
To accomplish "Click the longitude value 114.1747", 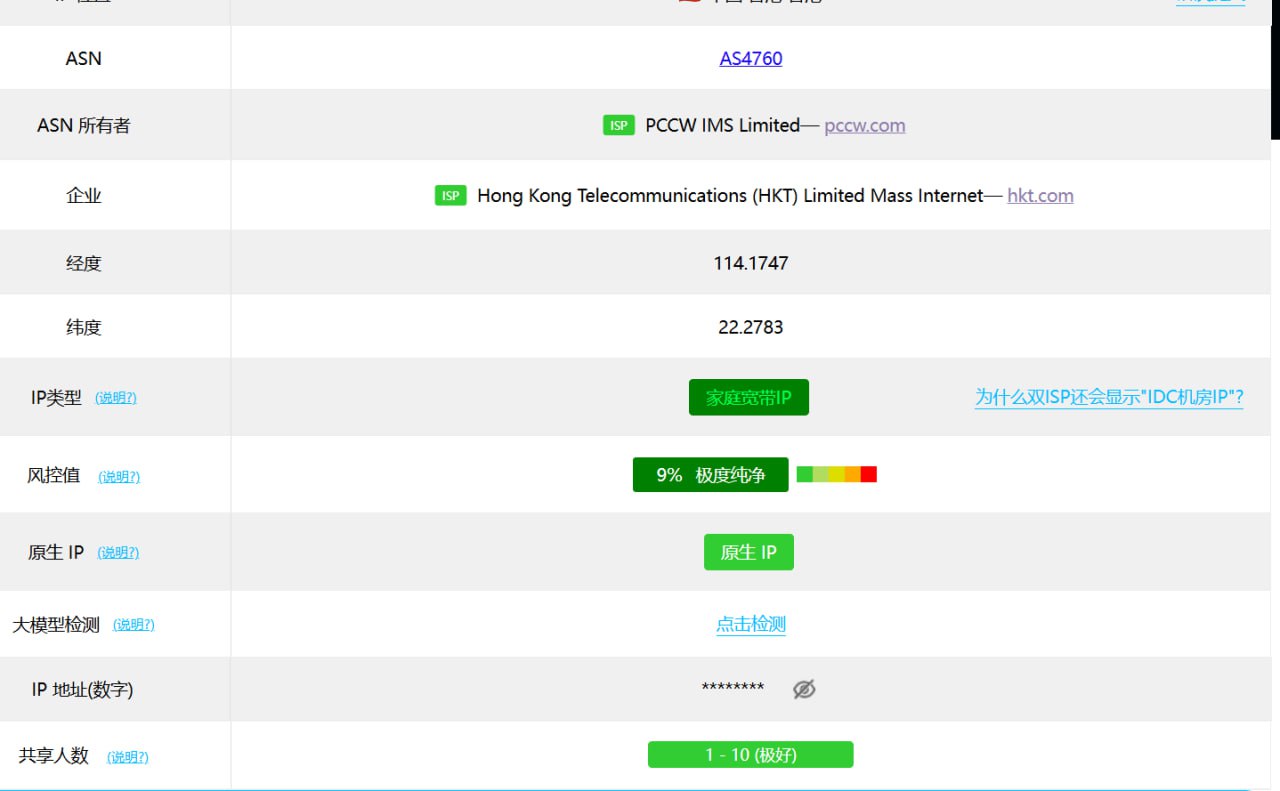I will pos(751,263).
